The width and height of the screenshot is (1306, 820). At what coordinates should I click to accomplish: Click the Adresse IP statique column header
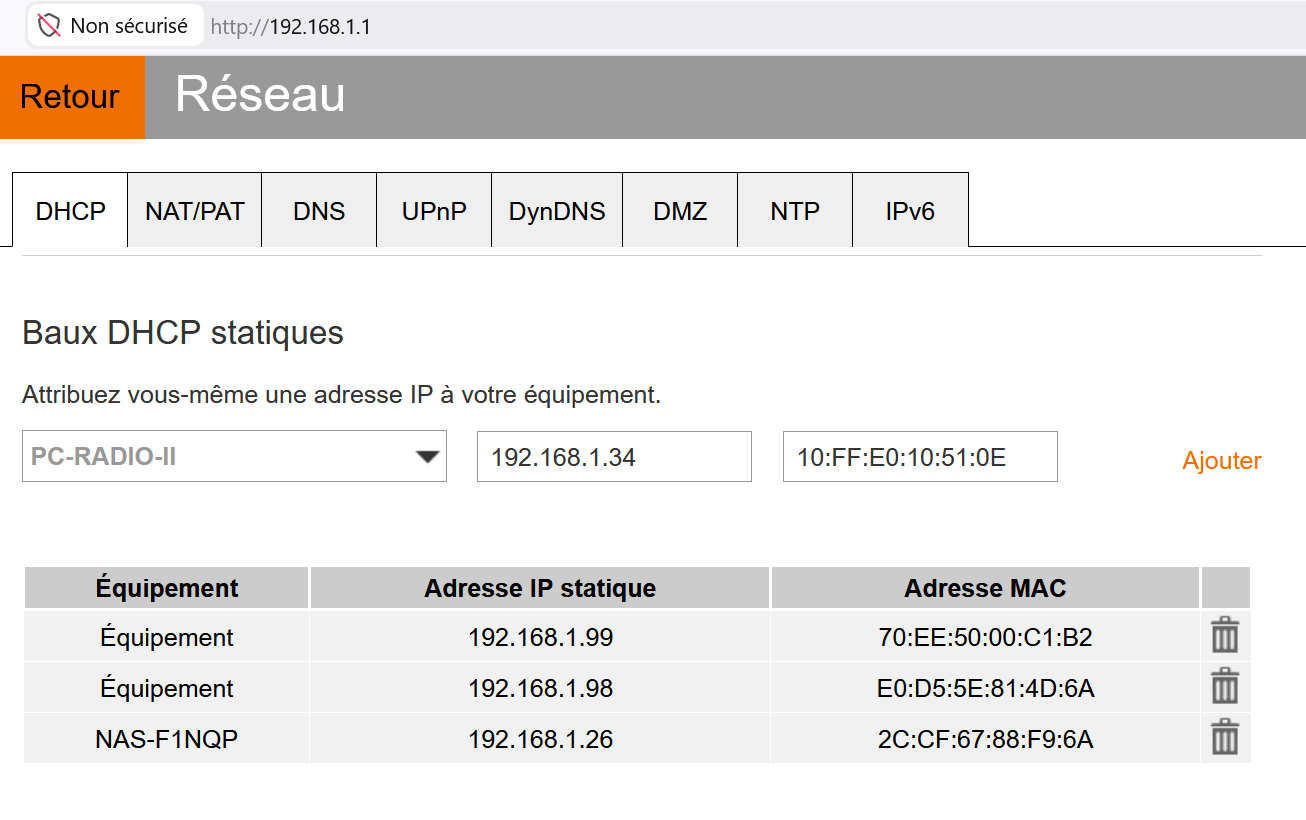(x=539, y=588)
